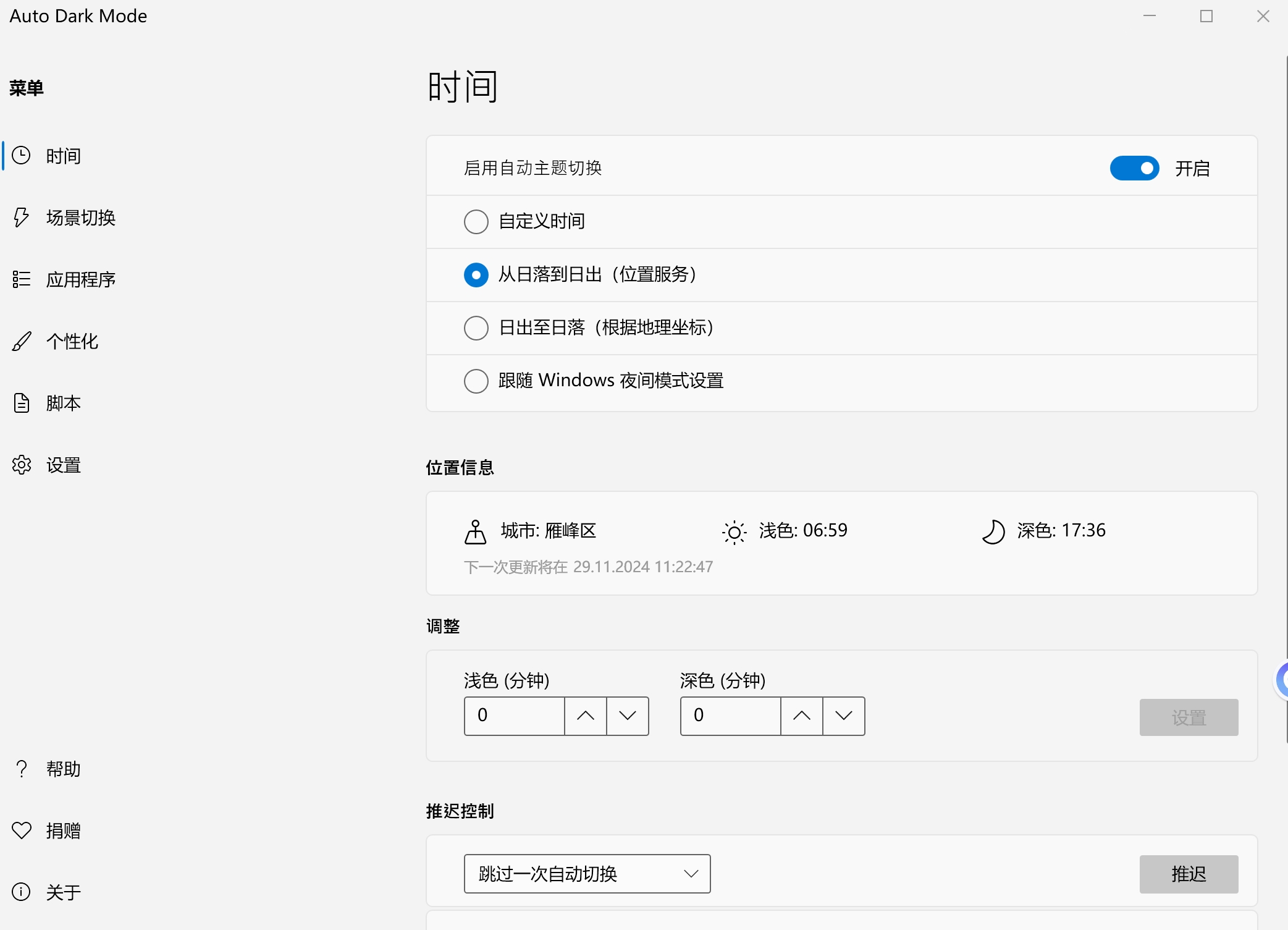Close the Auto Dark Mode window
Screen dimensions: 1288x930
[x=1263, y=16]
